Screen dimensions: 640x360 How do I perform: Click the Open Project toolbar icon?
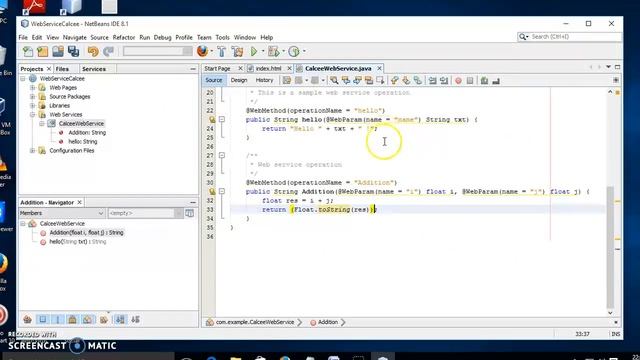[58, 51]
